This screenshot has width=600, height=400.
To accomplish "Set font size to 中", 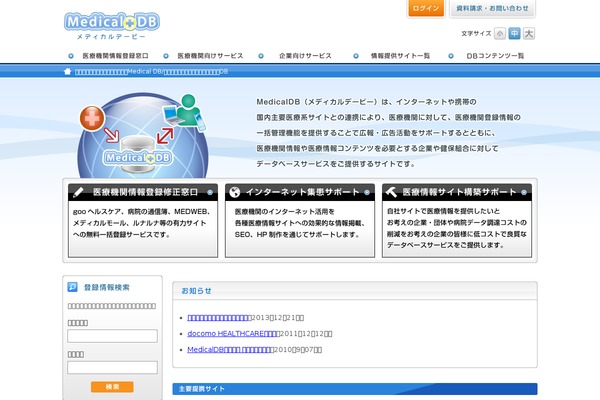I will coord(514,34).
